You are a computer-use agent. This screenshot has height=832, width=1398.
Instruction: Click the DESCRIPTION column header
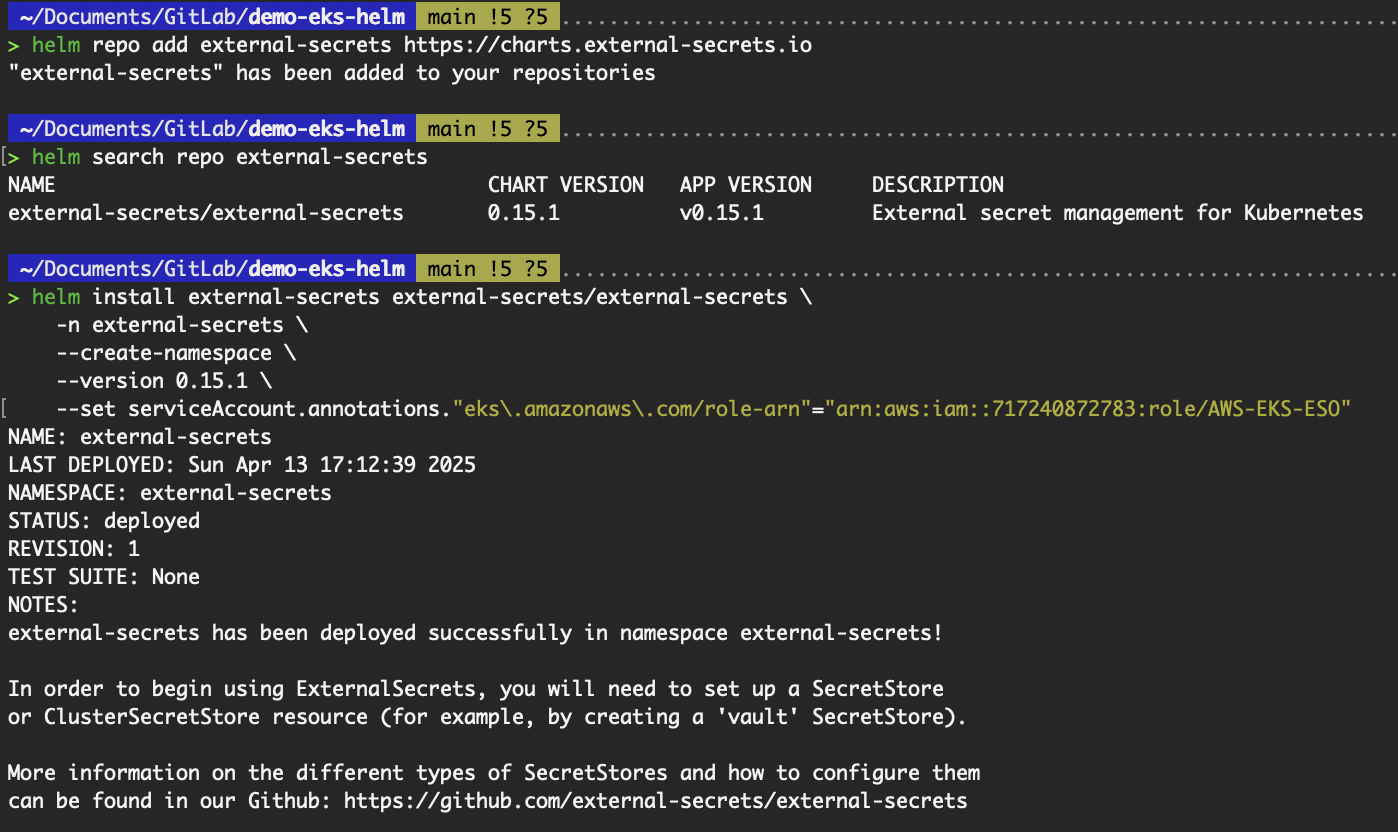pos(938,185)
